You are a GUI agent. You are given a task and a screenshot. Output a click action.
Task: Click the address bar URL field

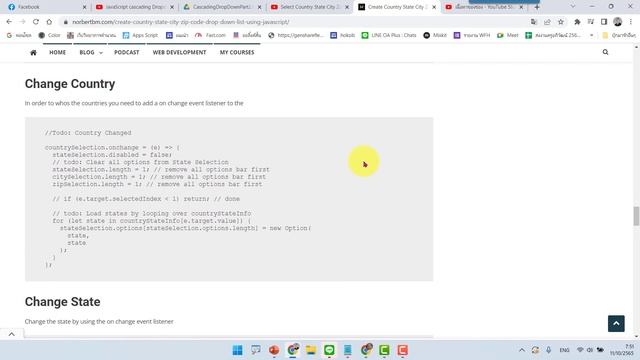294,22
